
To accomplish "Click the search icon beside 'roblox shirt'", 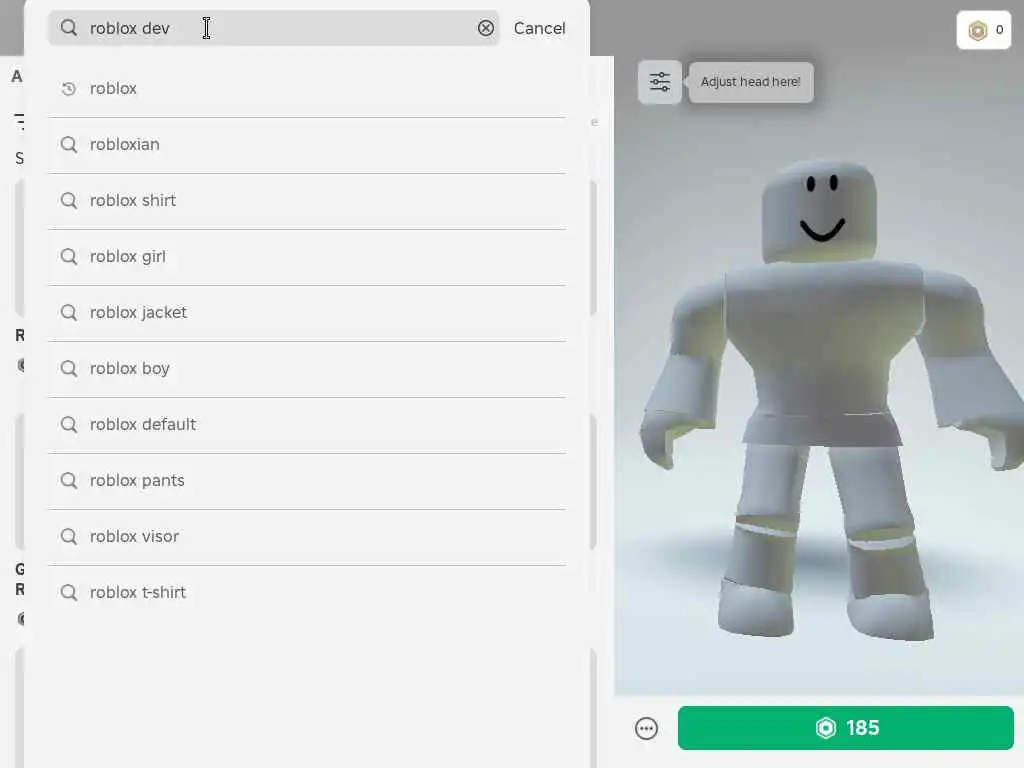I will (x=69, y=200).
